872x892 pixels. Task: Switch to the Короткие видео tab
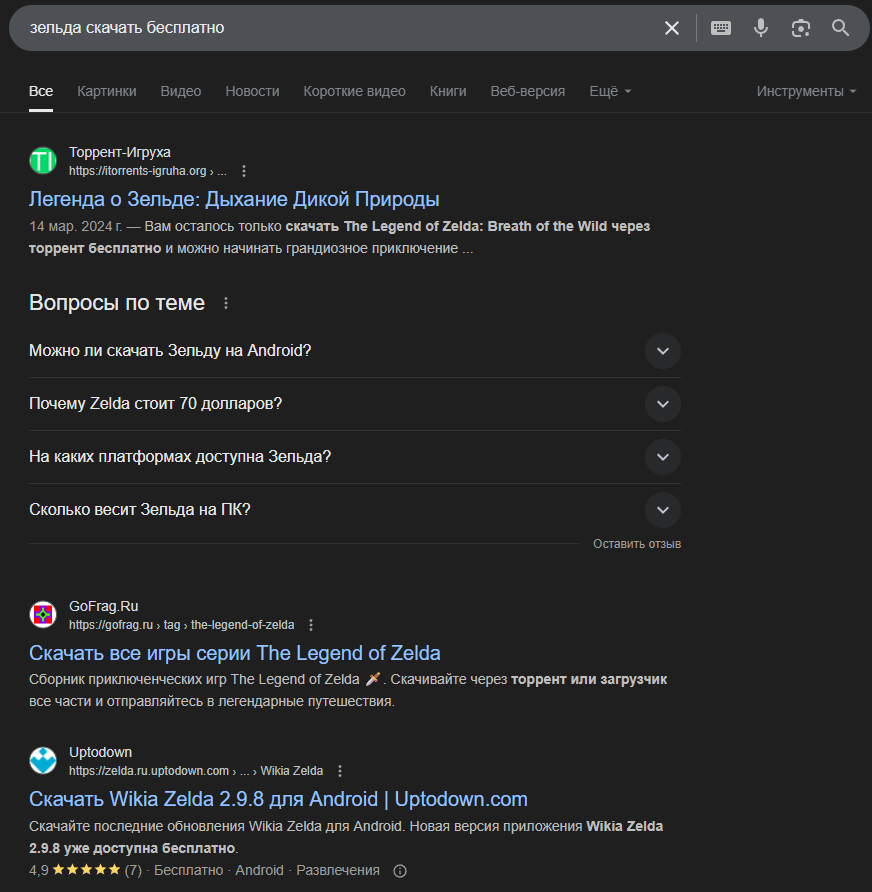[354, 91]
